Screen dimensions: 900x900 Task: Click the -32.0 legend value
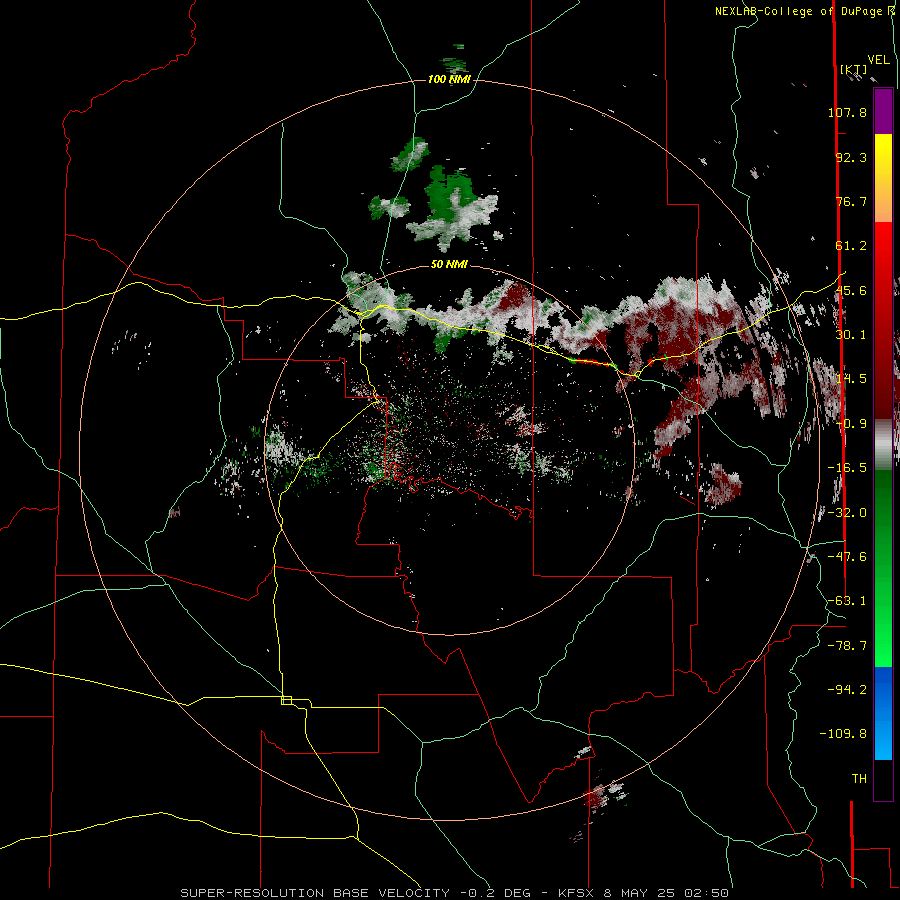coord(847,513)
